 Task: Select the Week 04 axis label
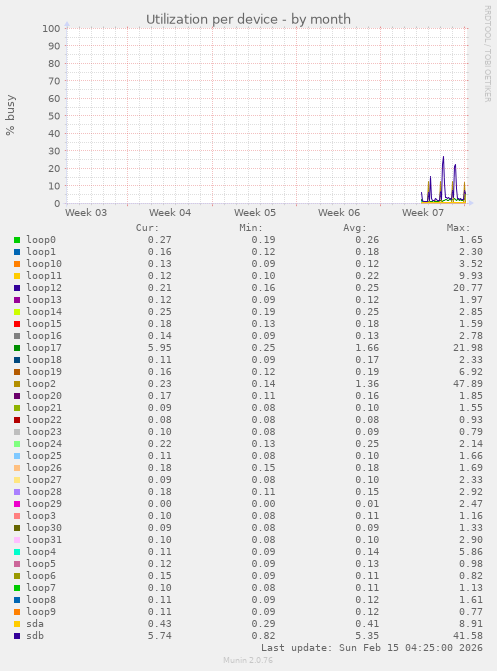point(170,213)
